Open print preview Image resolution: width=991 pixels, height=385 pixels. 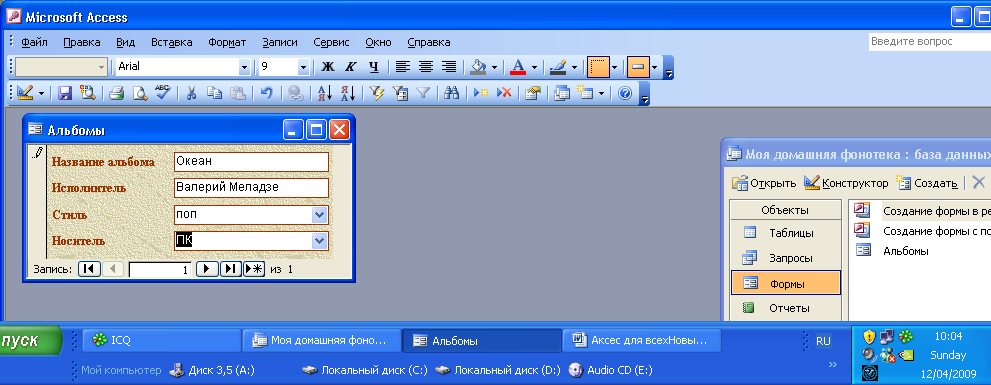pos(139,93)
